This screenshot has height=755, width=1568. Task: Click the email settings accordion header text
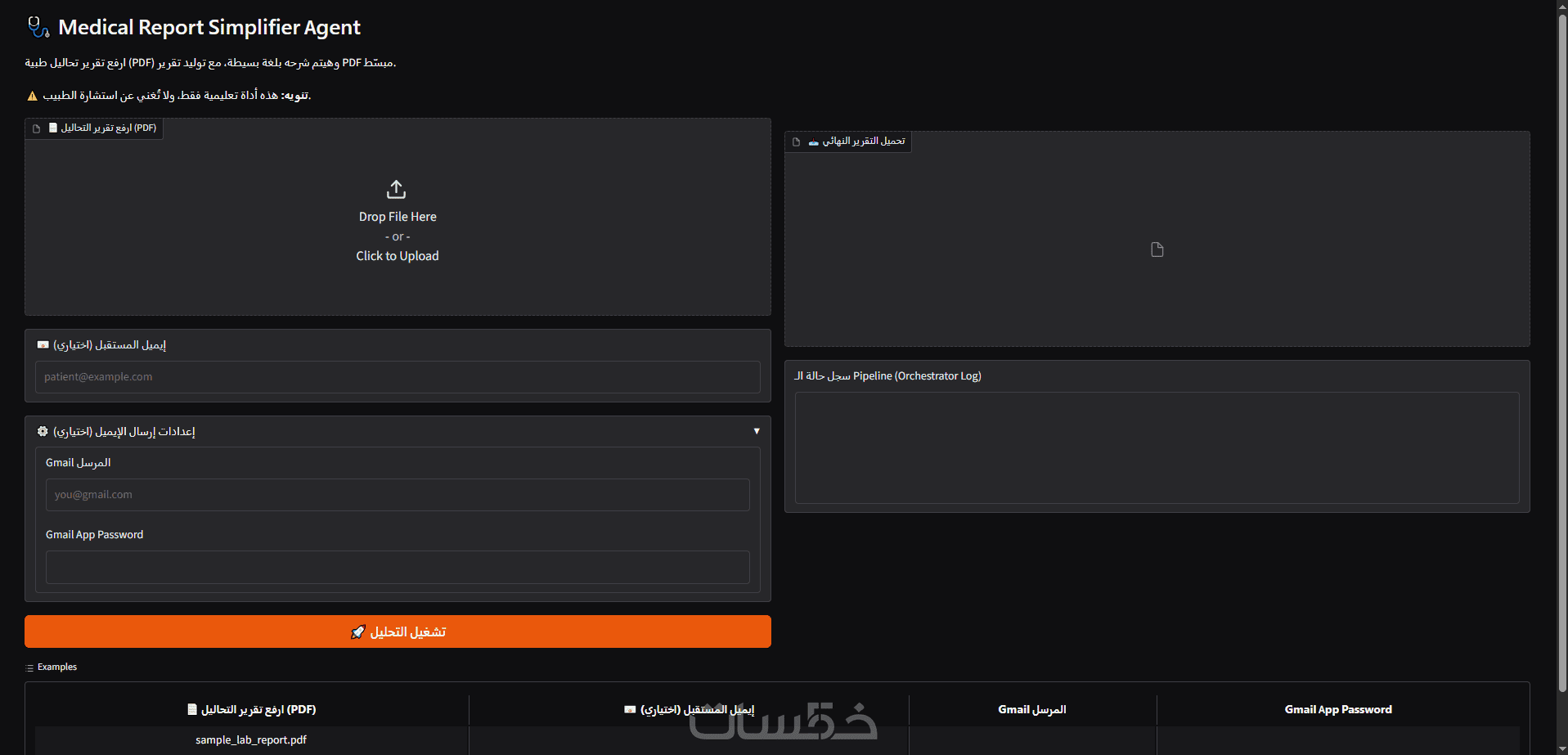[124, 431]
